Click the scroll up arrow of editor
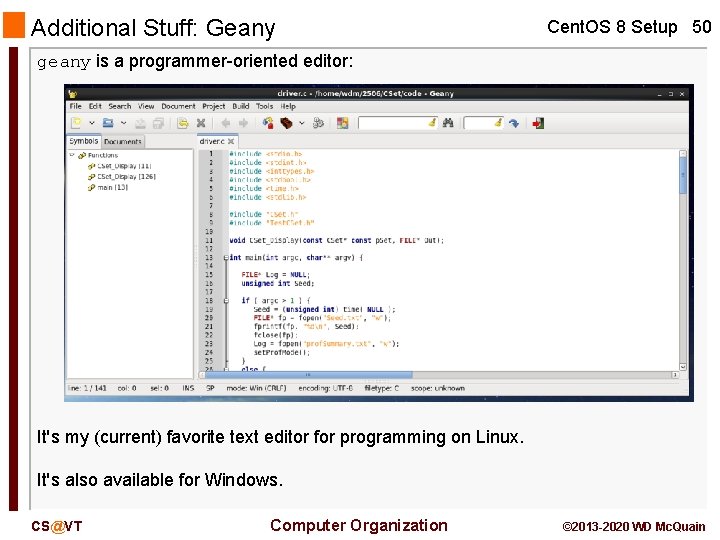This screenshot has height=540, width=720. [683, 154]
